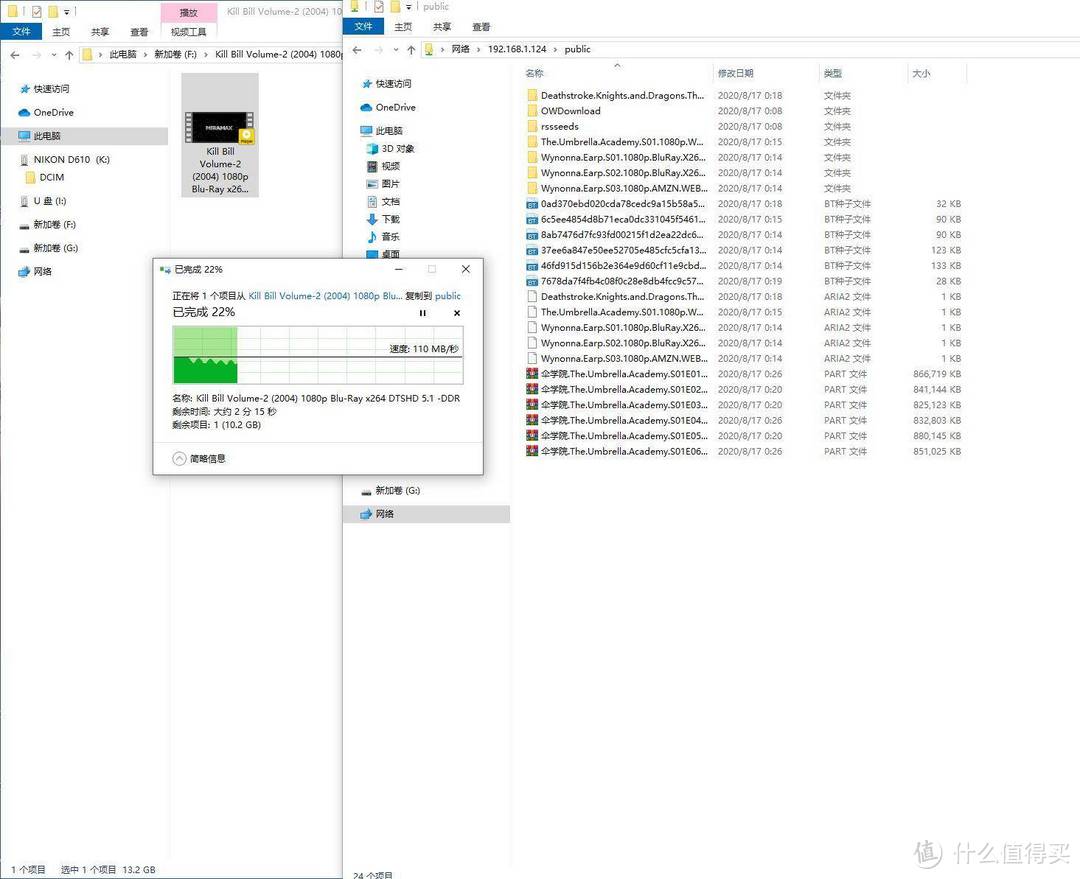Select 0ad370ebd020 BT torrent file icon
Viewport: 1080px width, 879px height.
click(532, 204)
